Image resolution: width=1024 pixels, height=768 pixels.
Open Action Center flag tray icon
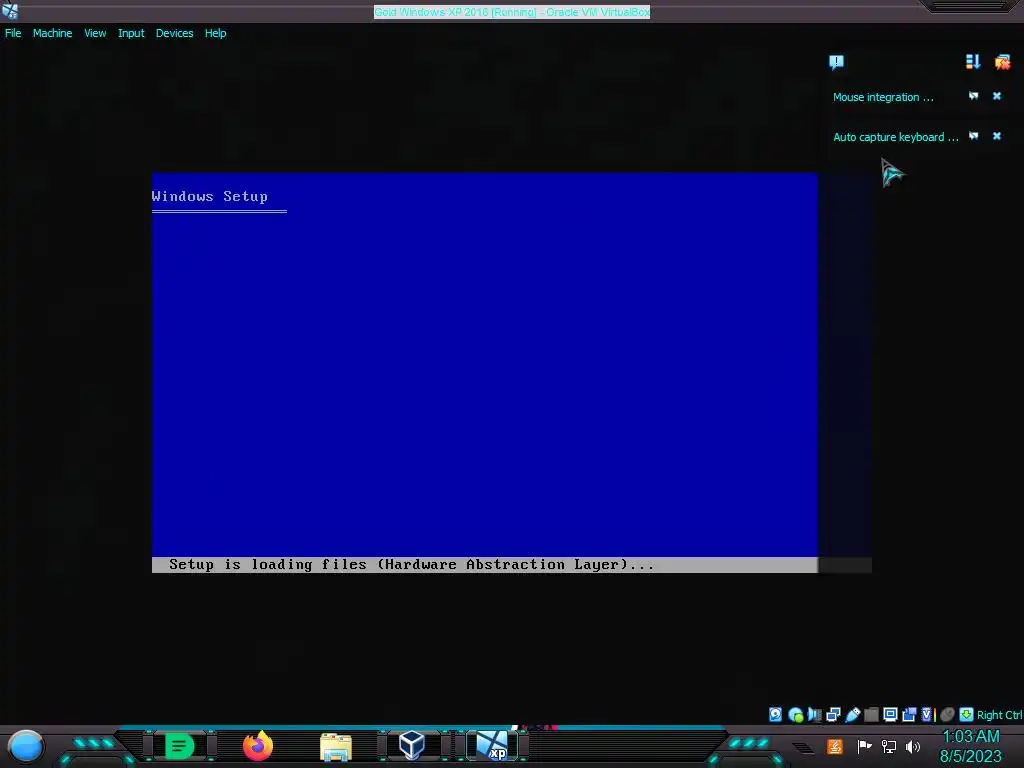pyautogui.click(x=864, y=746)
